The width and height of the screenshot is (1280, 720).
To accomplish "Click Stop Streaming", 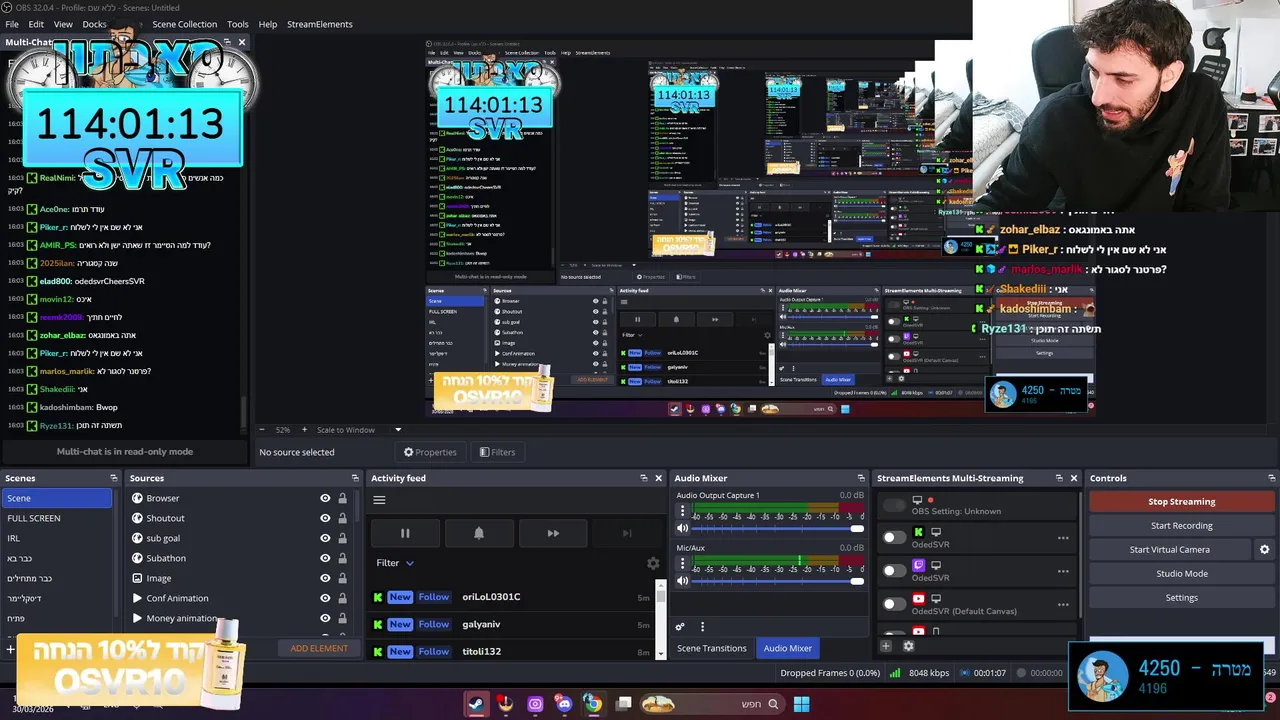I will pyautogui.click(x=1182, y=501).
